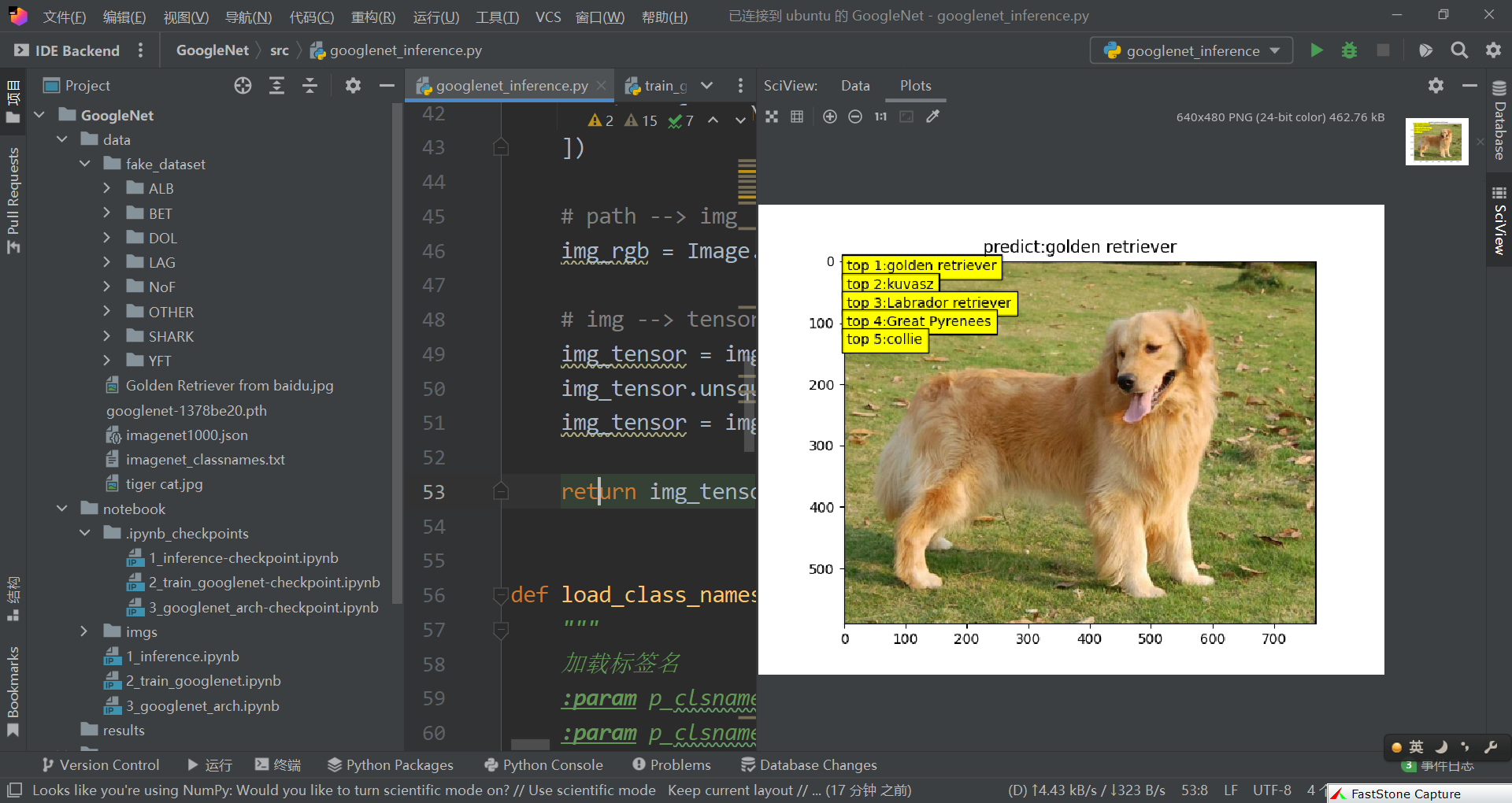Click LF line separator status
Viewport: 1512px width, 803px height.
tap(1230, 790)
